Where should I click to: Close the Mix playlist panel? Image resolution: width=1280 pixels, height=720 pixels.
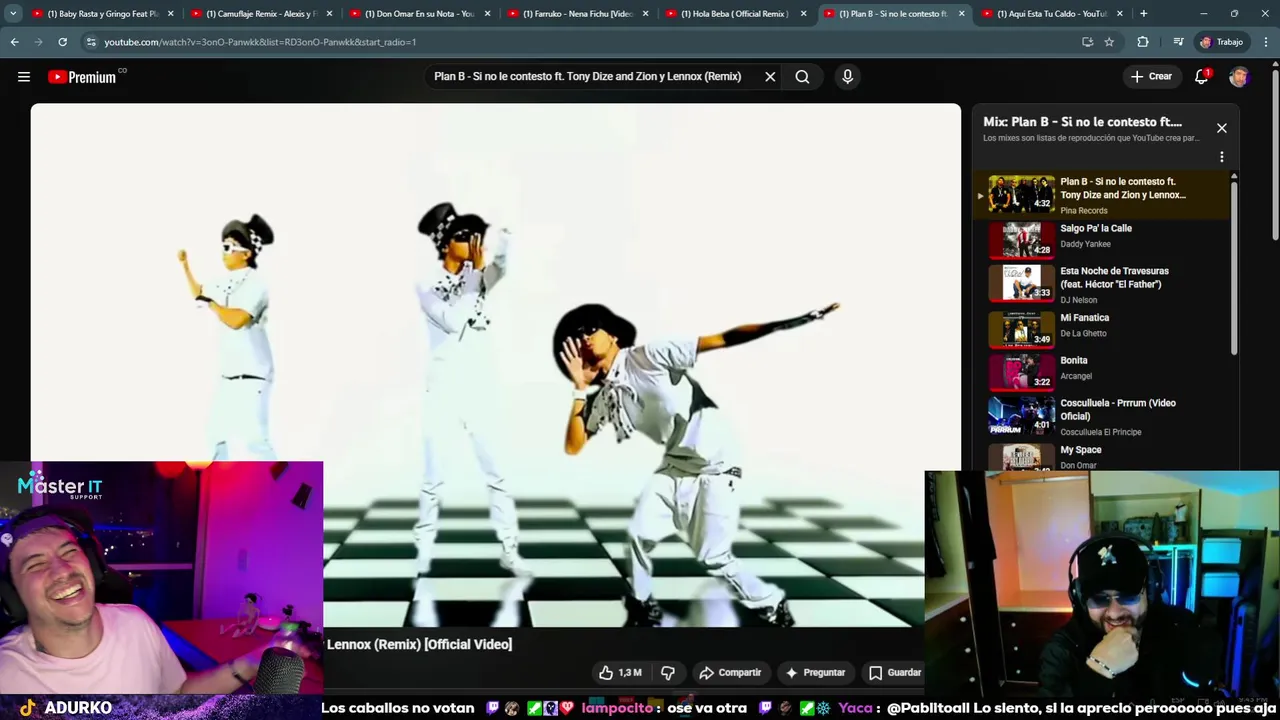1221,128
